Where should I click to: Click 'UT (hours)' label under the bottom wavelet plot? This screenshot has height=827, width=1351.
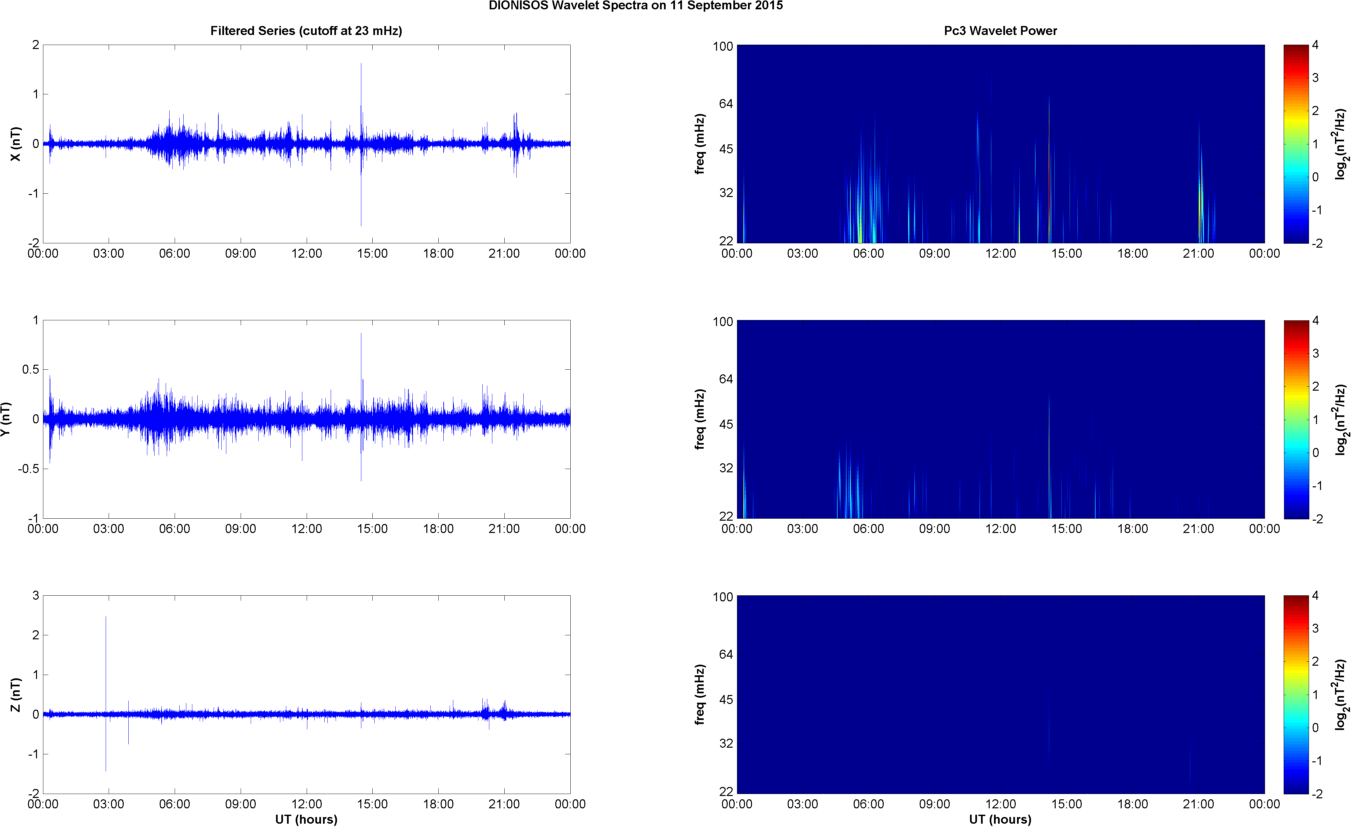1000,819
